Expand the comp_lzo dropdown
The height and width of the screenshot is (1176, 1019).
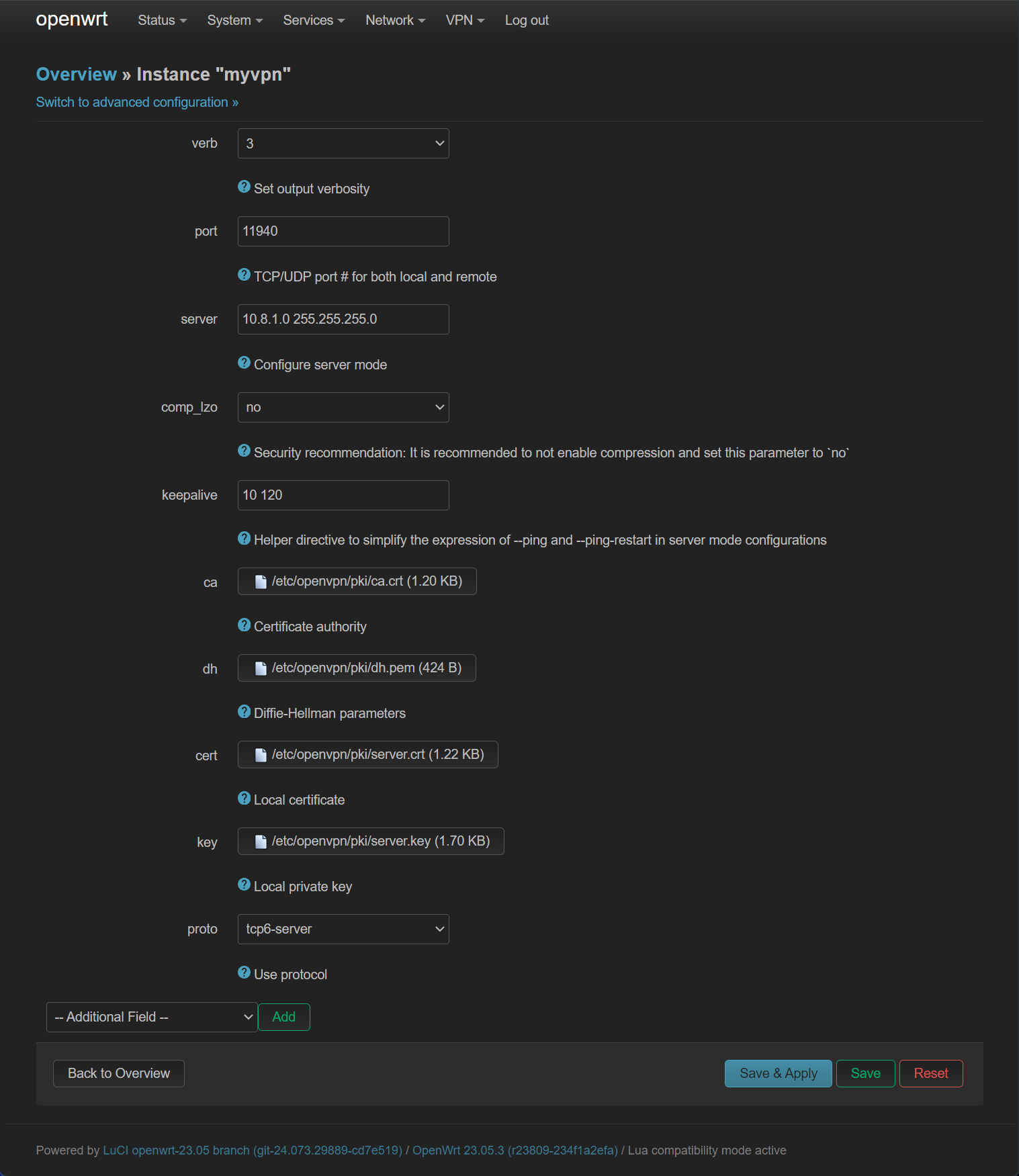point(343,408)
